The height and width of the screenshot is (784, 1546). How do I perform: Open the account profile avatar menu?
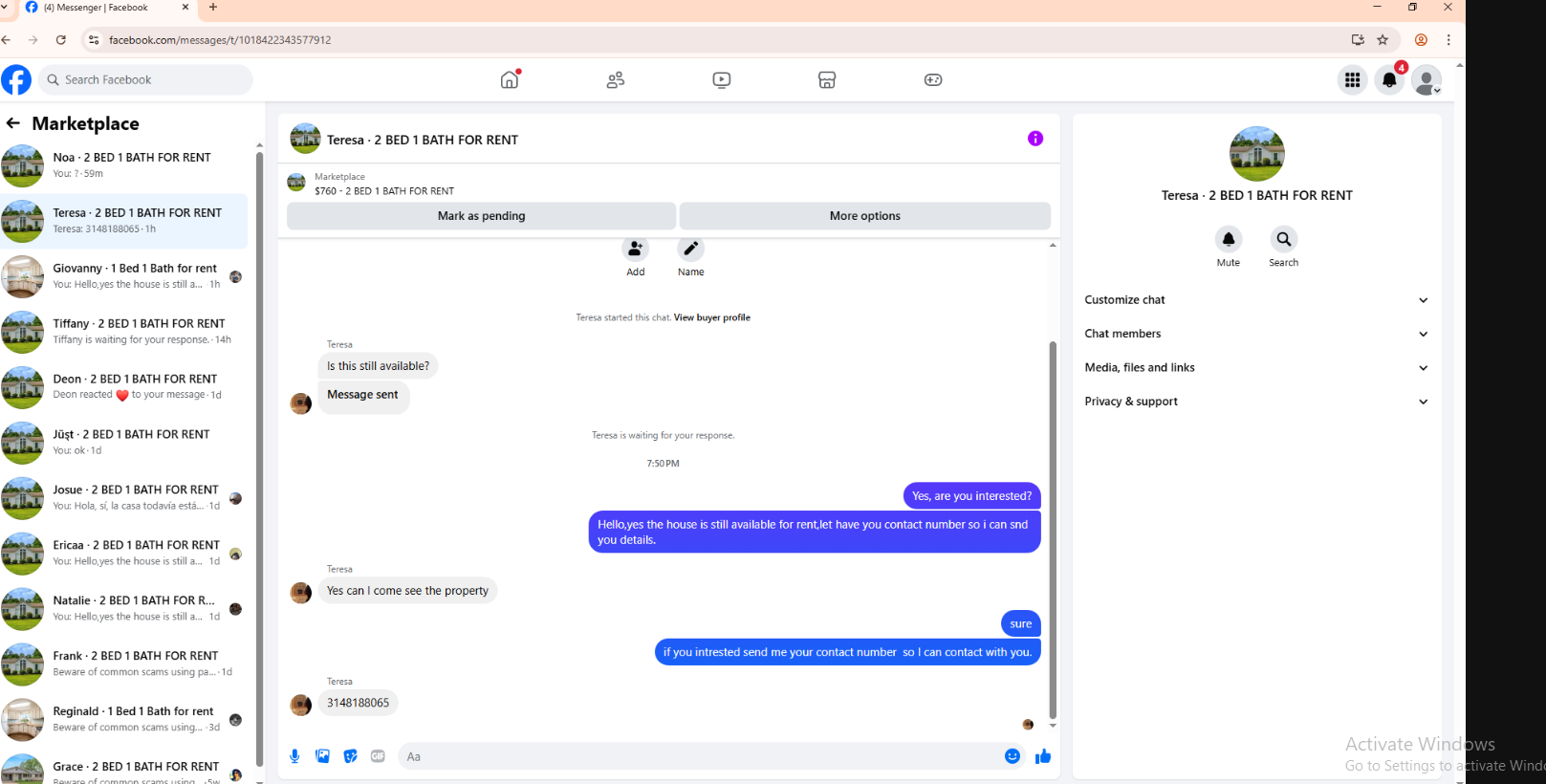click(x=1426, y=80)
